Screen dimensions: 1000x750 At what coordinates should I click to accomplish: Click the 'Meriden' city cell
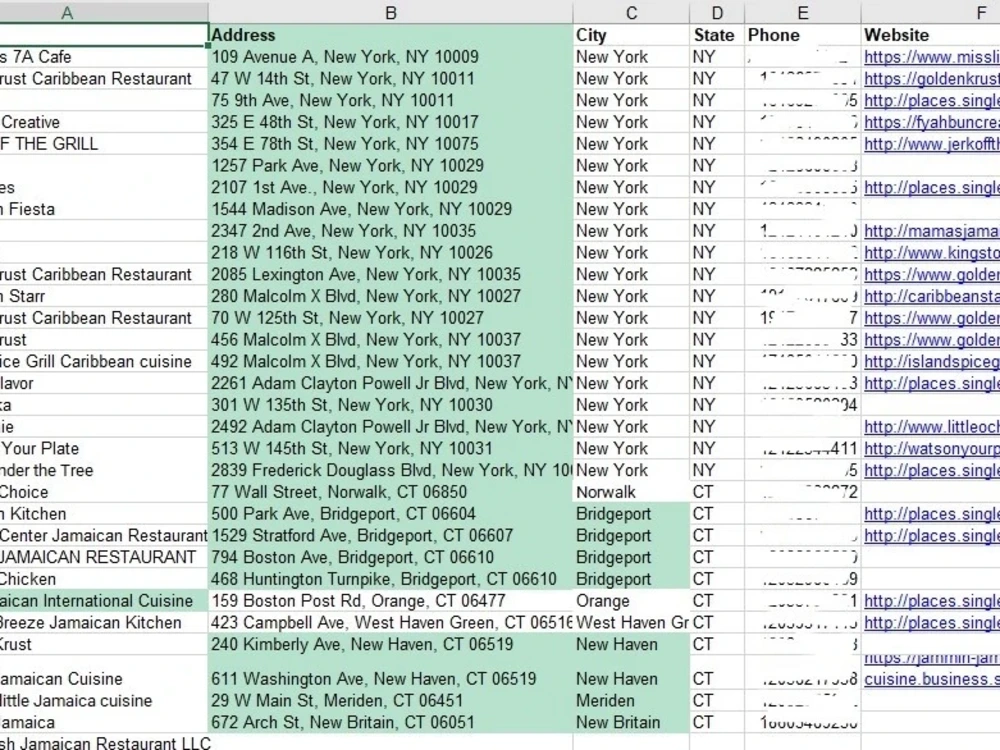coord(631,700)
